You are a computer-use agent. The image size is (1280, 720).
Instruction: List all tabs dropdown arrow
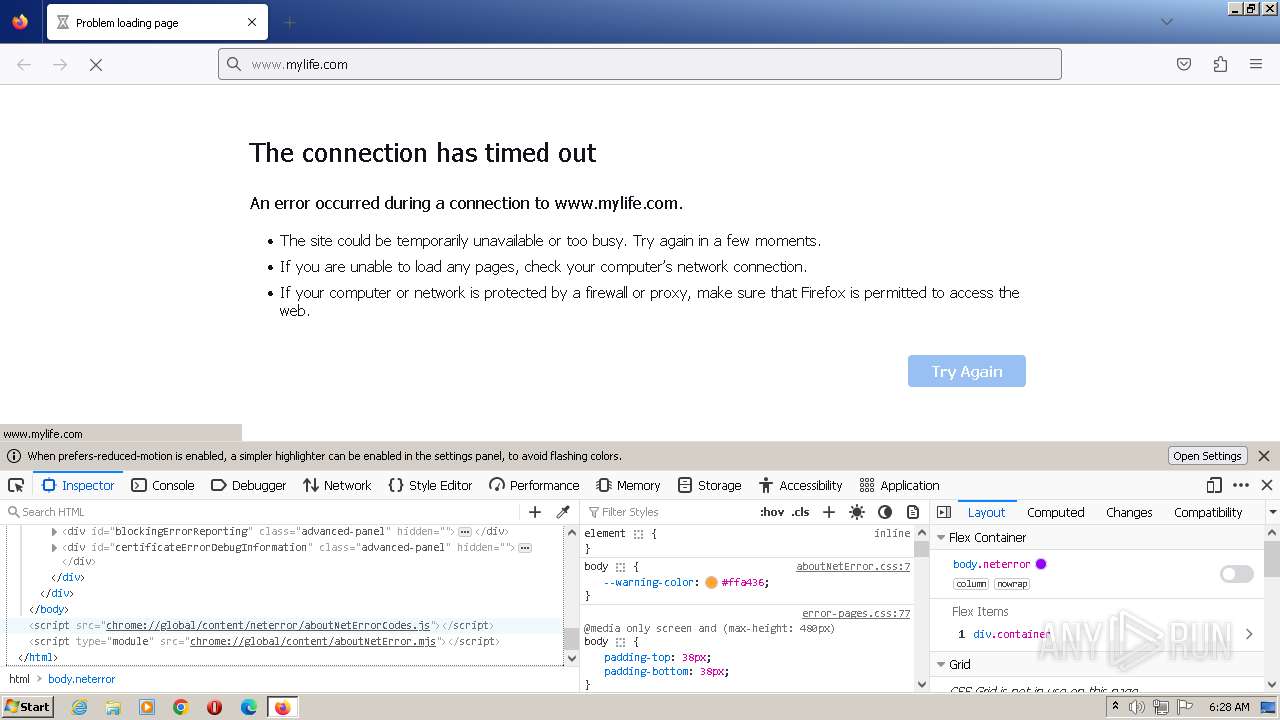click(1166, 22)
